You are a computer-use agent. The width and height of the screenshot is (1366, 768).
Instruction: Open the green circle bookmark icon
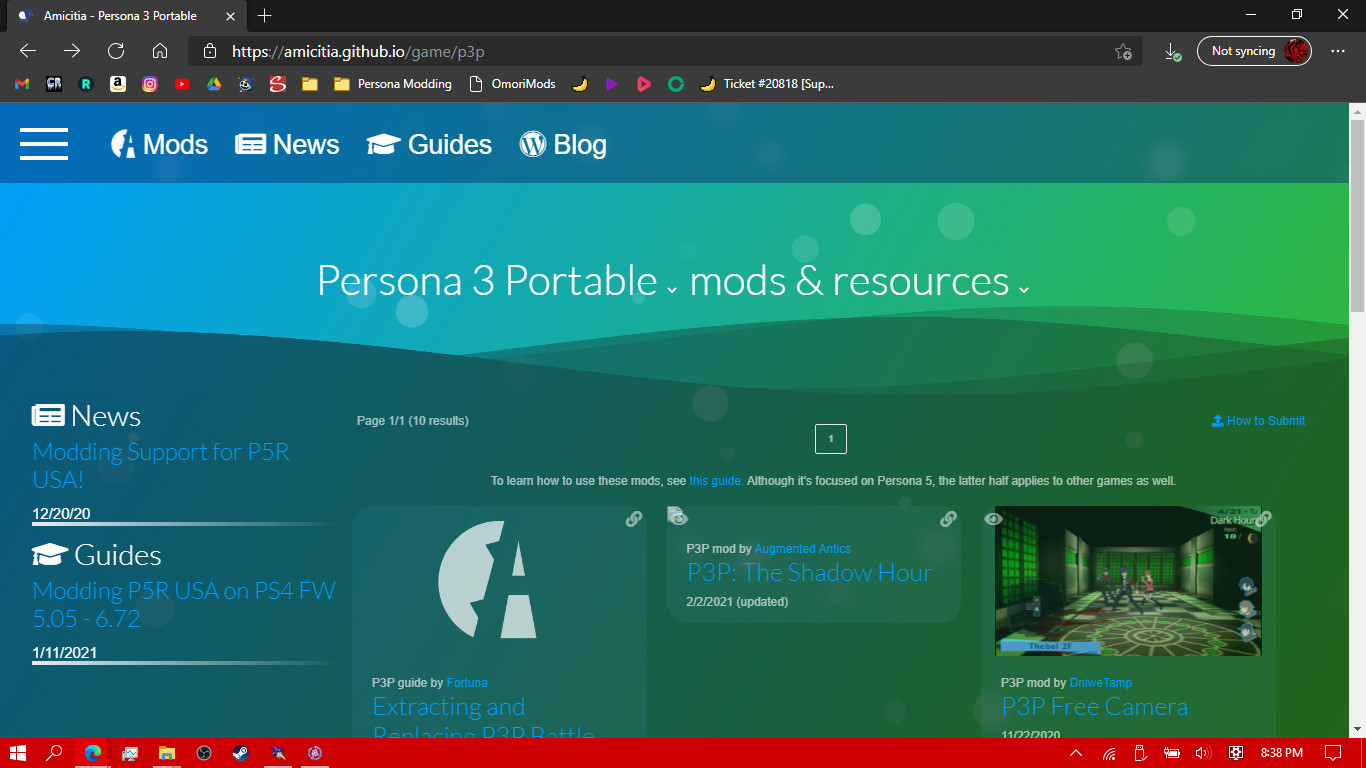(676, 84)
